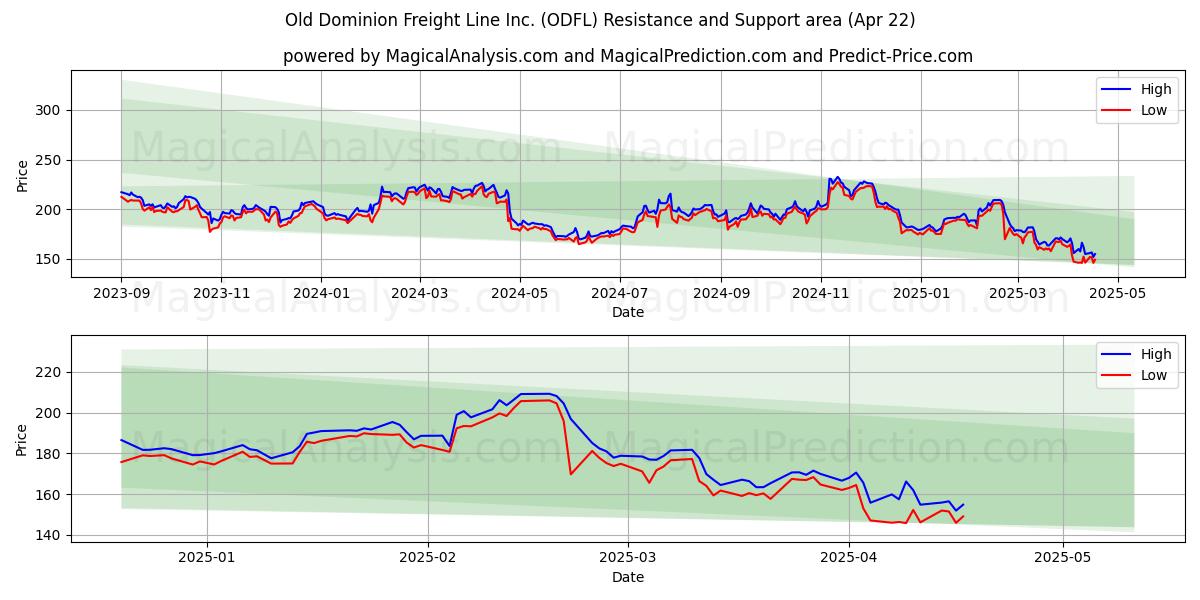Click 'High' in the lower chart legend
The height and width of the screenshot is (600, 1200).
click(x=1156, y=354)
